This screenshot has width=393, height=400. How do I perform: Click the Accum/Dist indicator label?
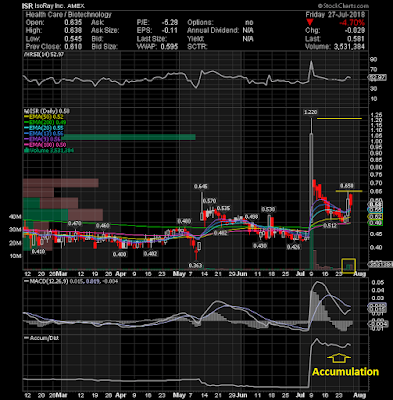[42, 338]
